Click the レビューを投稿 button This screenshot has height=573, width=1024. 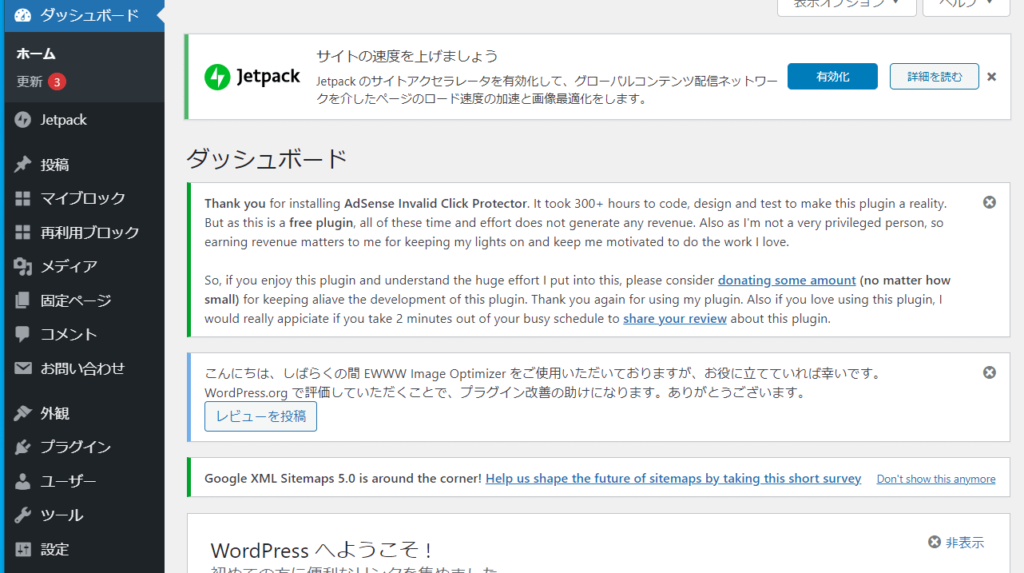coord(261,416)
